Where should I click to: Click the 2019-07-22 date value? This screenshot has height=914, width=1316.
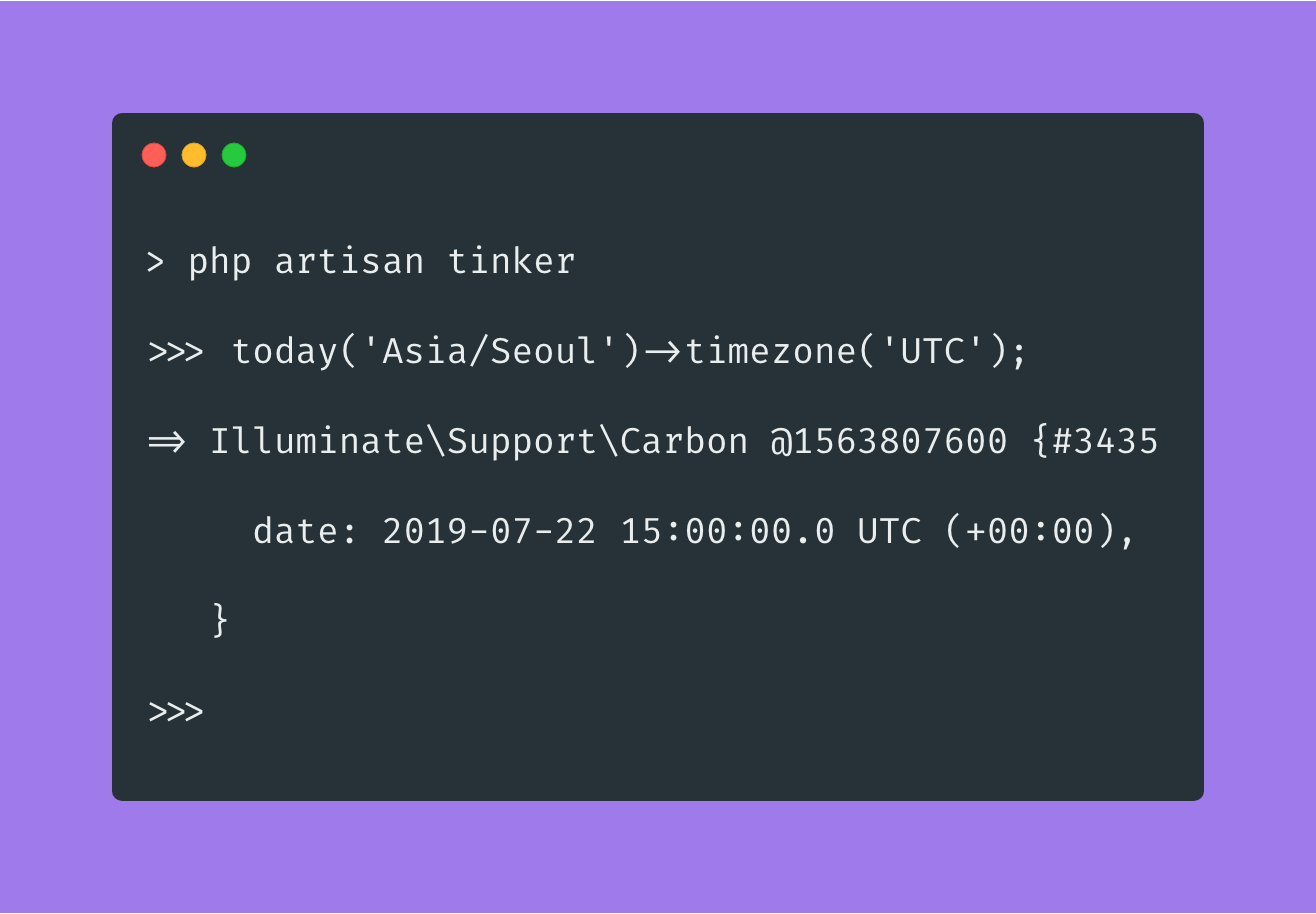pos(489,532)
